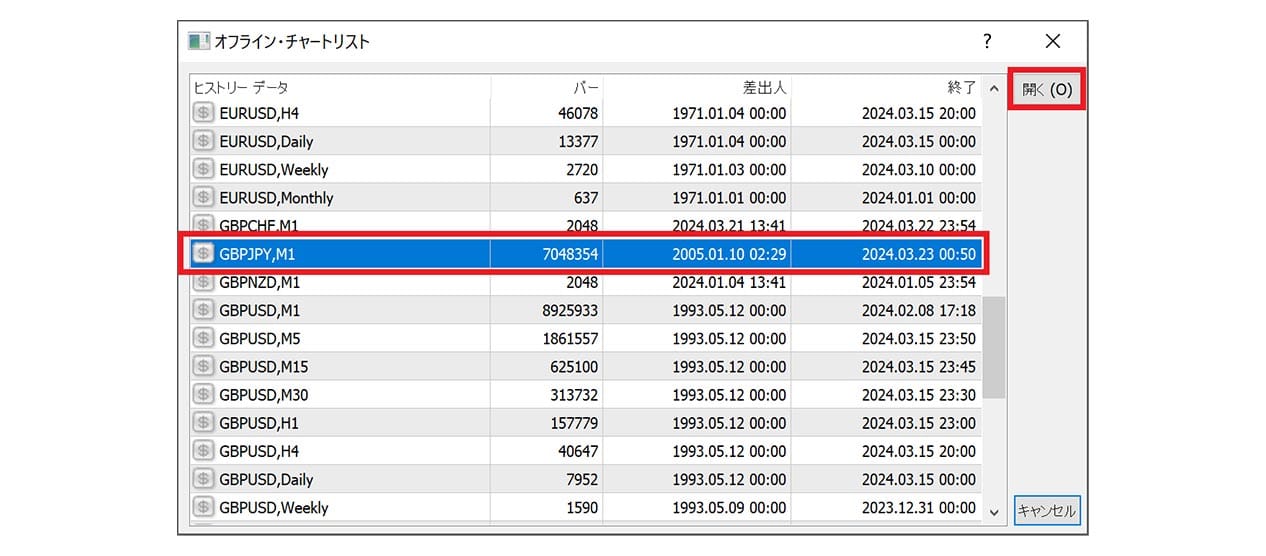Click the offline chart list title bar icon

click(199, 42)
